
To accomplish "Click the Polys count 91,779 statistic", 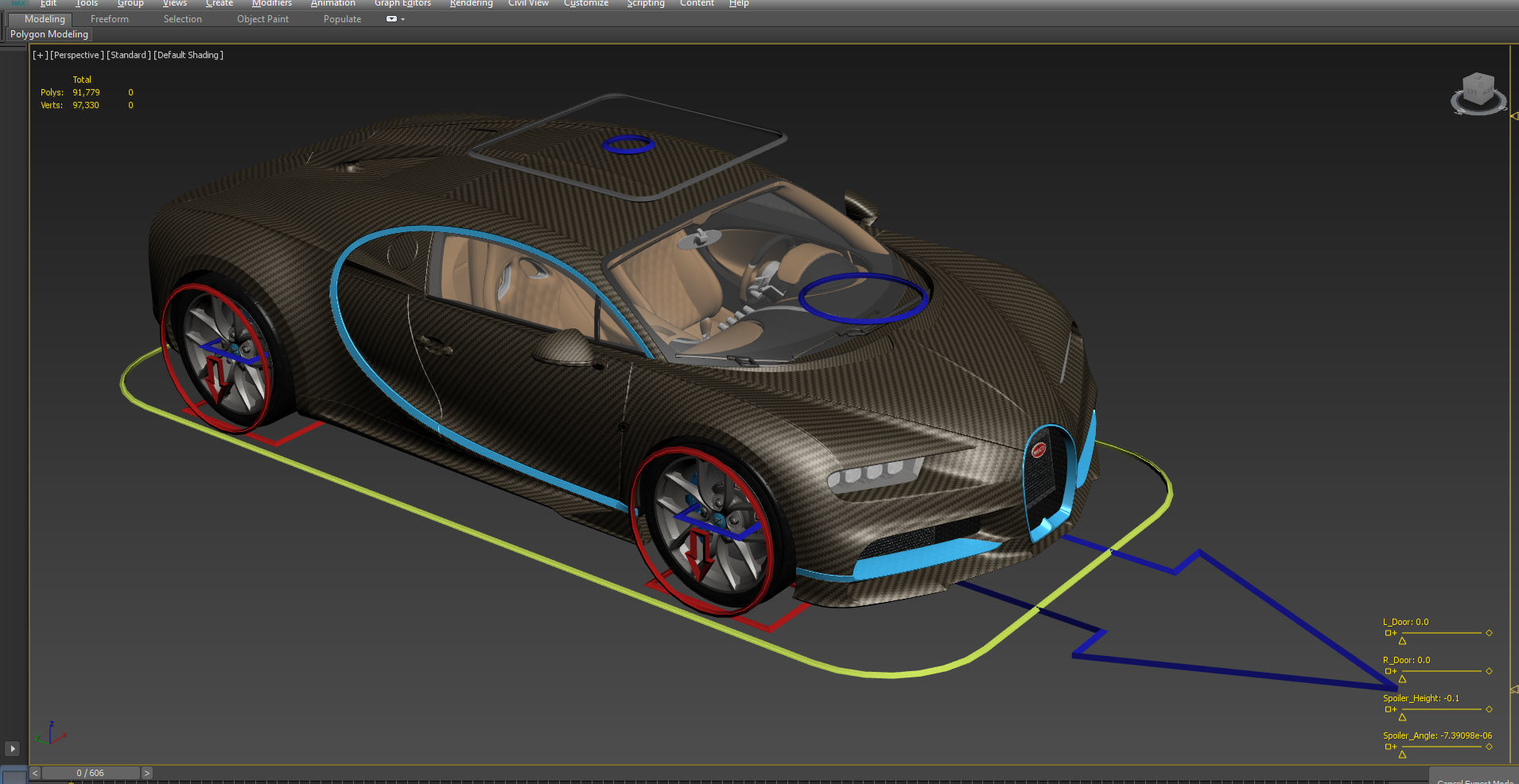I will pos(86,92).
